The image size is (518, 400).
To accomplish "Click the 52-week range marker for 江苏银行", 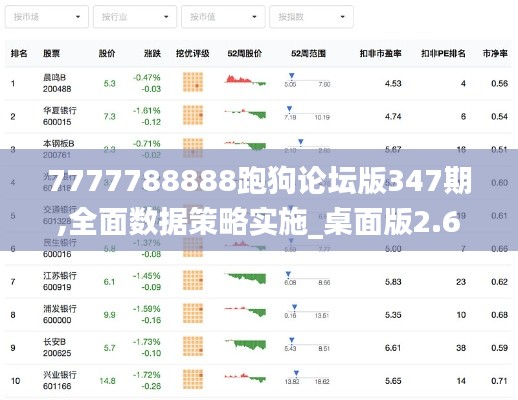I will pyautogui.click(x=288, y=274).
